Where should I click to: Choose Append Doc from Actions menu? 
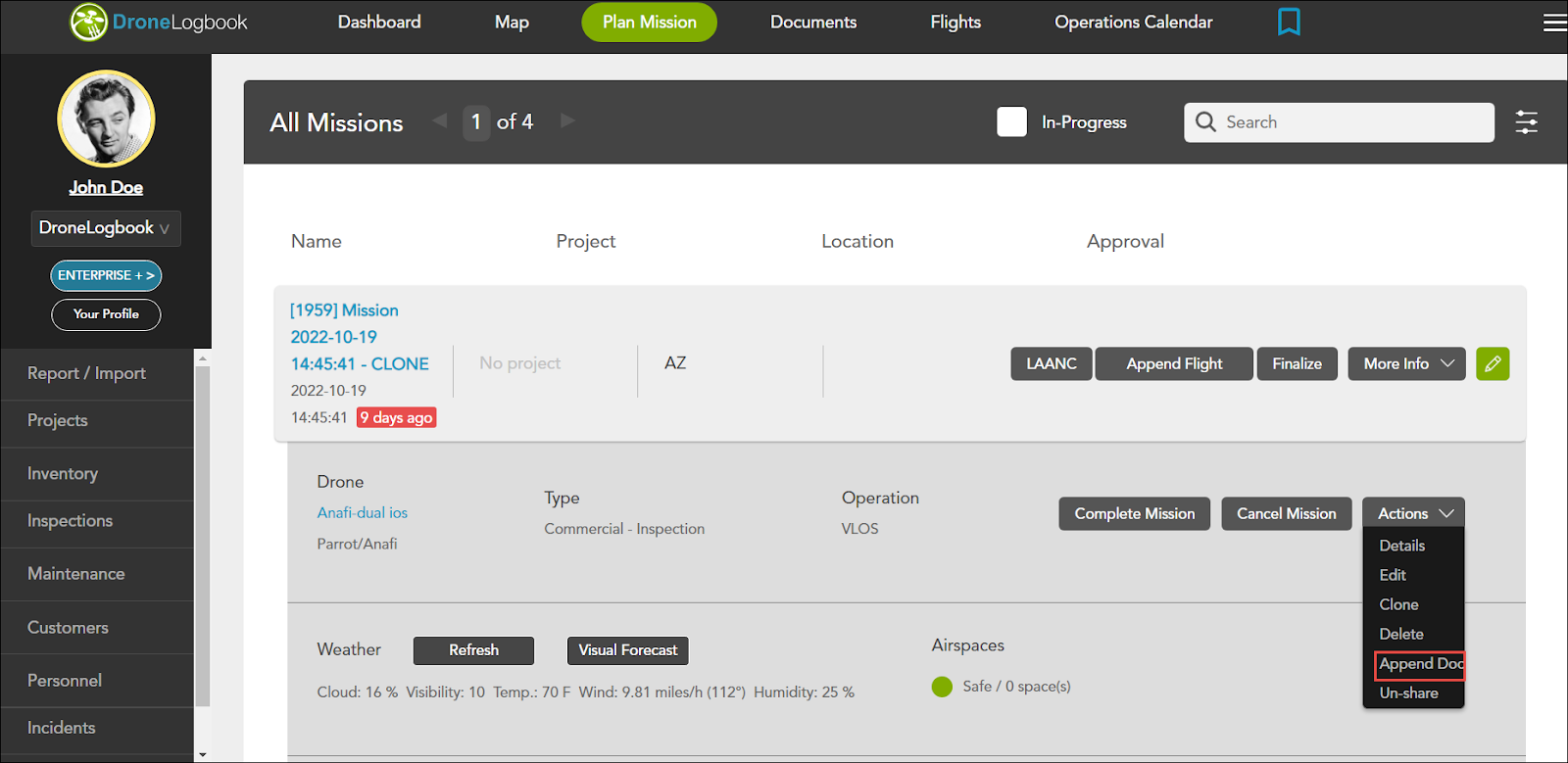[x=1419, y=664]
